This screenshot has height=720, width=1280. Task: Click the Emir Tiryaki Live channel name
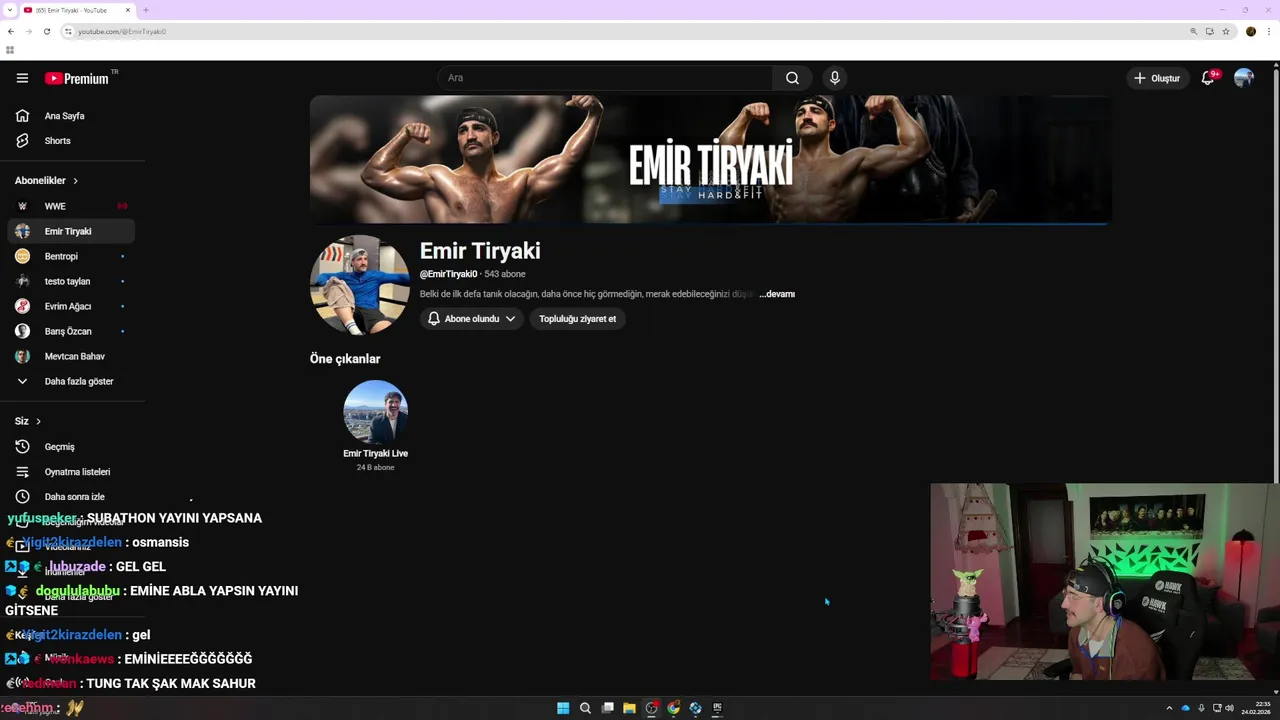tap(375, 454)
